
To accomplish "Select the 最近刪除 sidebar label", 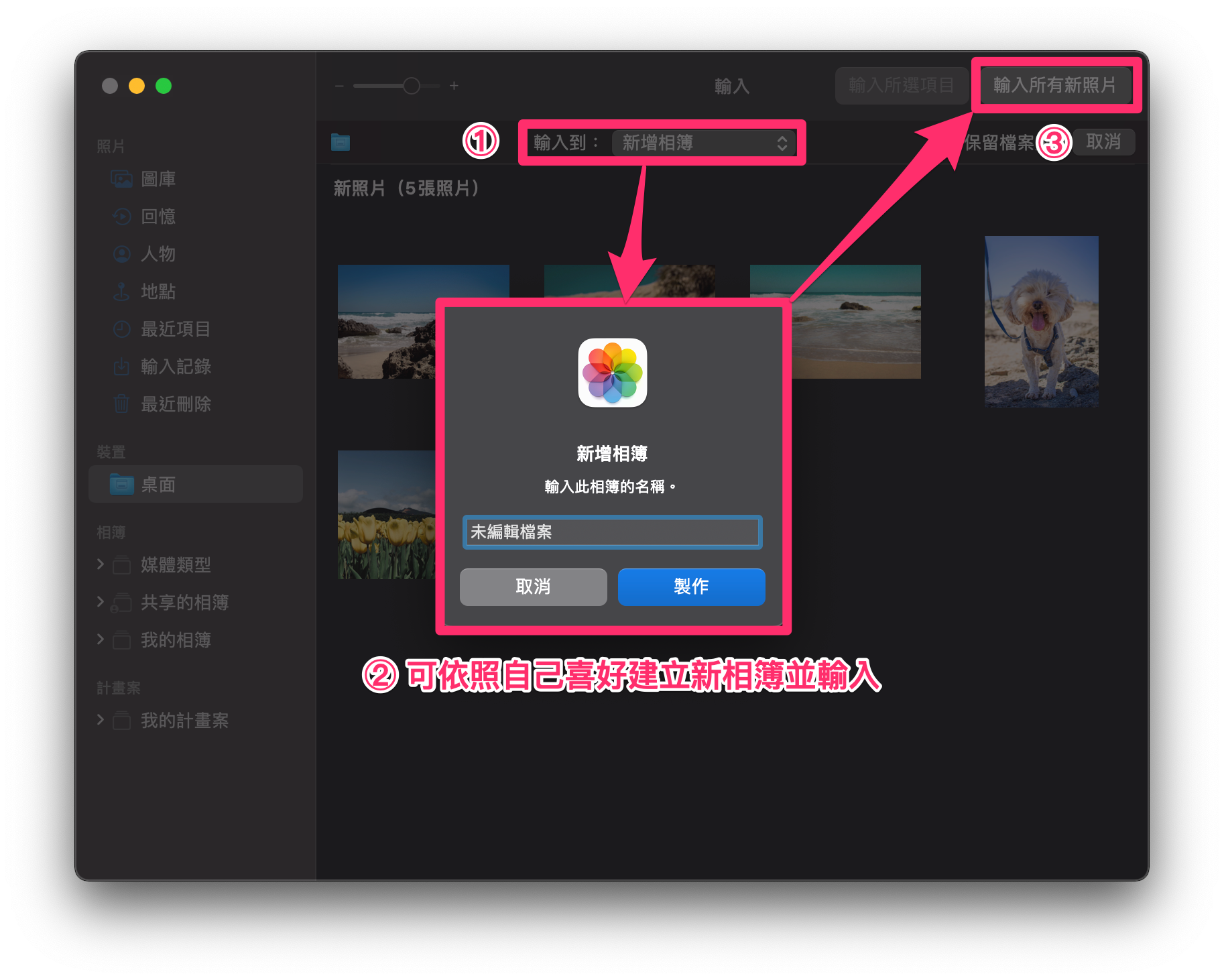I will click(176, 404).
